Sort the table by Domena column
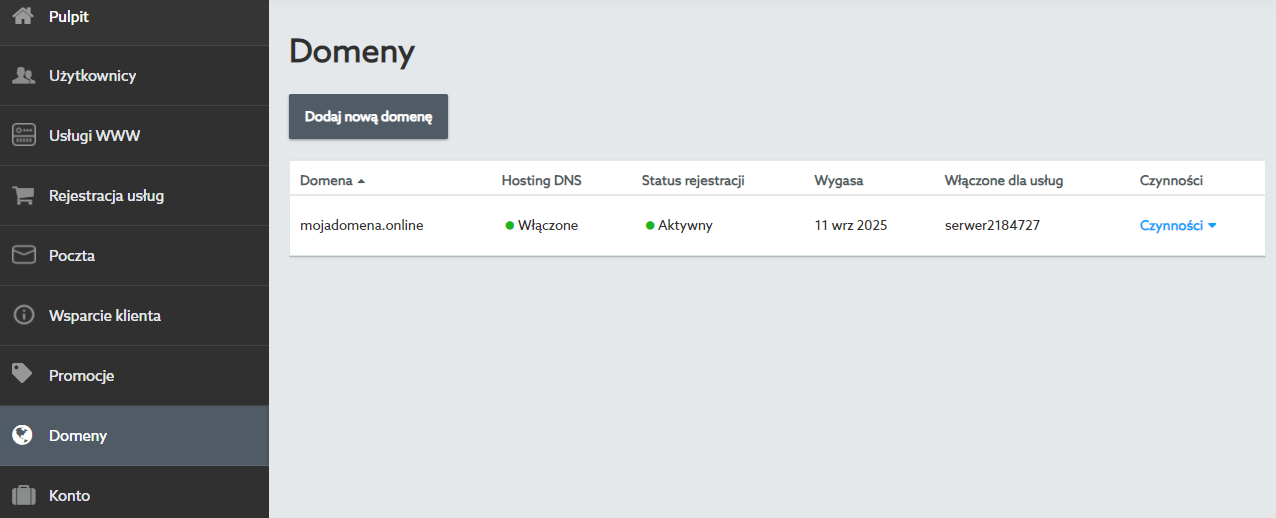The width and height of the screenshot is (1276, 518). [326, 181]
